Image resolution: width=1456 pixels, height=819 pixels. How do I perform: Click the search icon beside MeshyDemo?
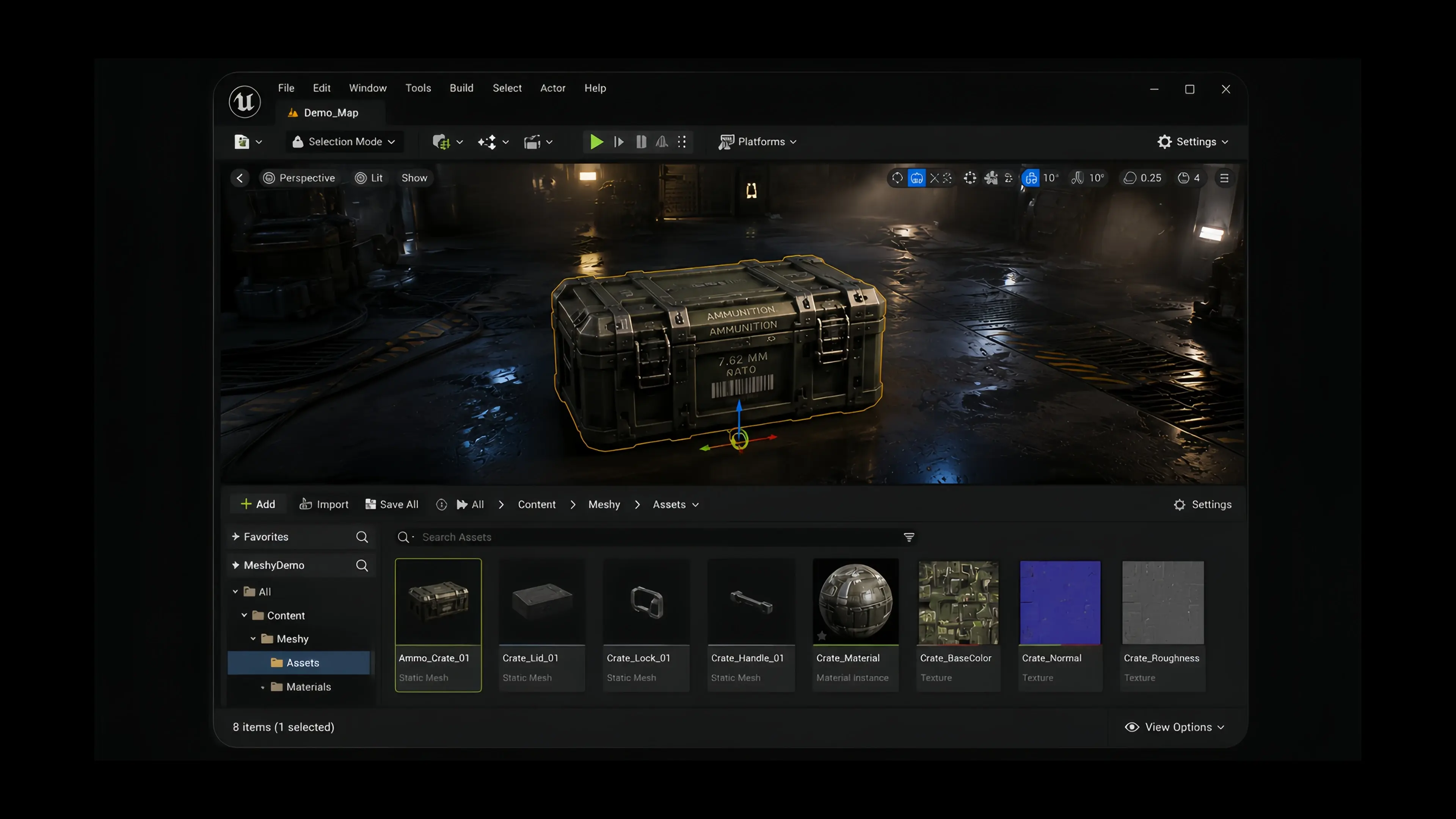tap(362, 565)
